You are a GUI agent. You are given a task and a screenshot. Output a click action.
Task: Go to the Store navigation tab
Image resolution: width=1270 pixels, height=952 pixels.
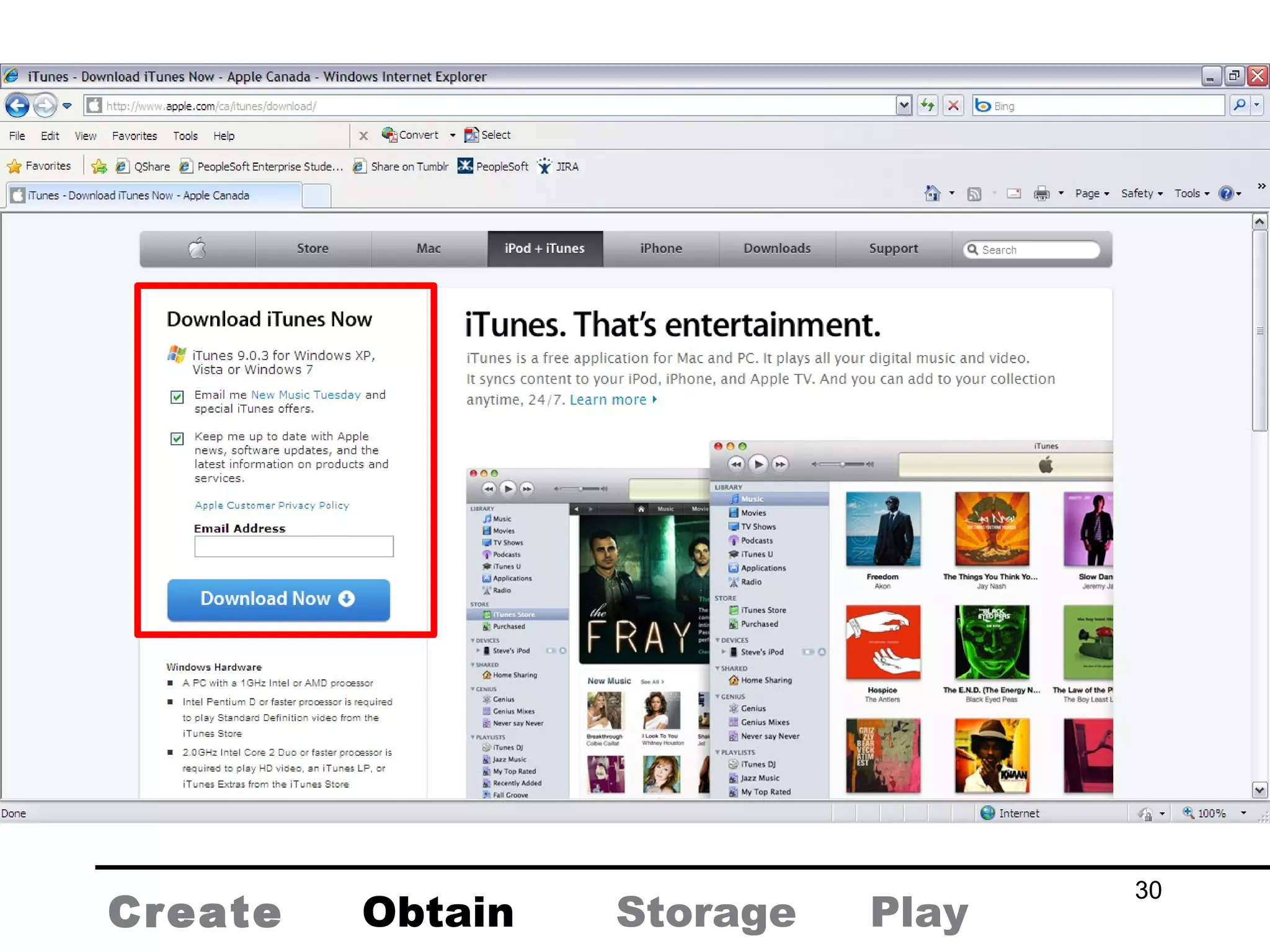[x=313, y=249]
